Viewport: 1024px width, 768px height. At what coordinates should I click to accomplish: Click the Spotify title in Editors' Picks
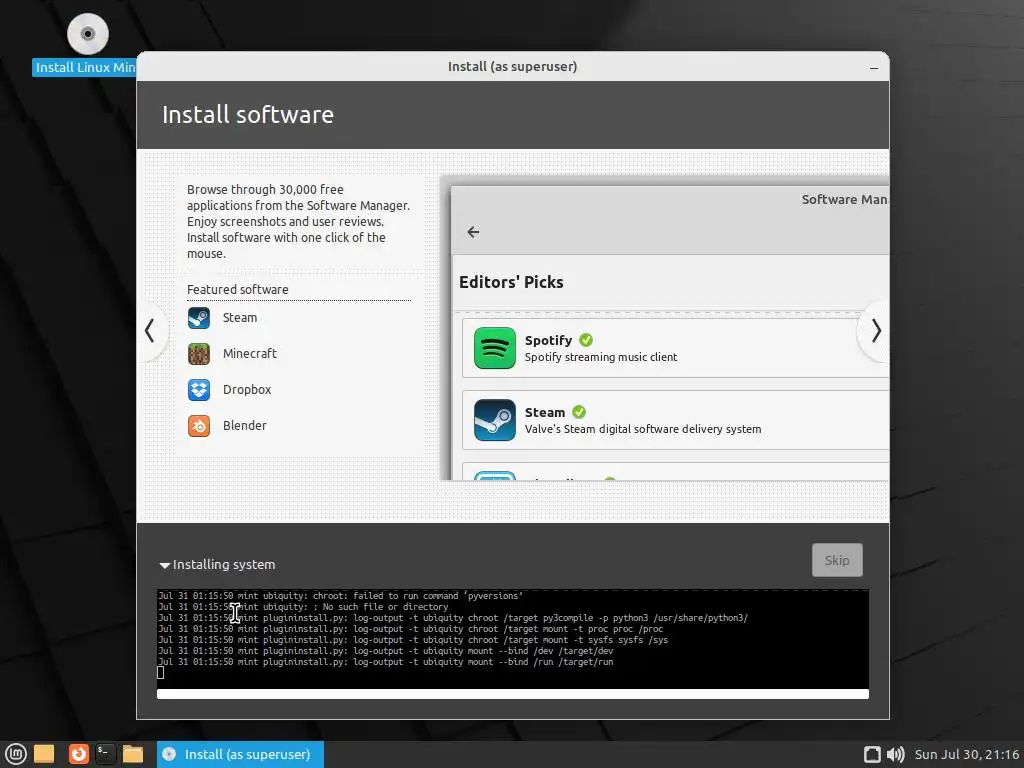click(548, 340)
